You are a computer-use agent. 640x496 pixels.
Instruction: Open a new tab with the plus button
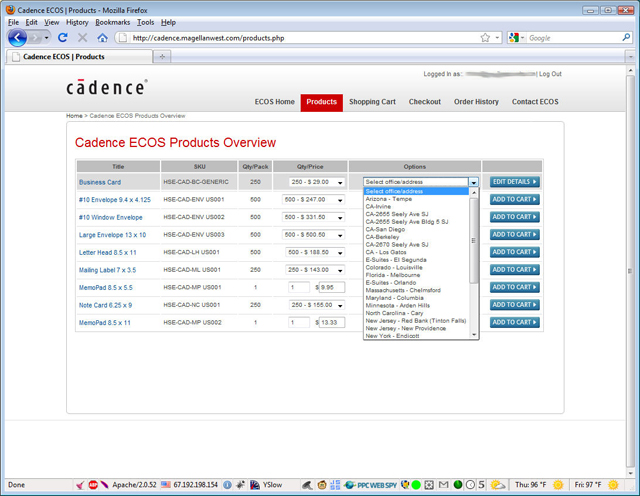point(162,56)
